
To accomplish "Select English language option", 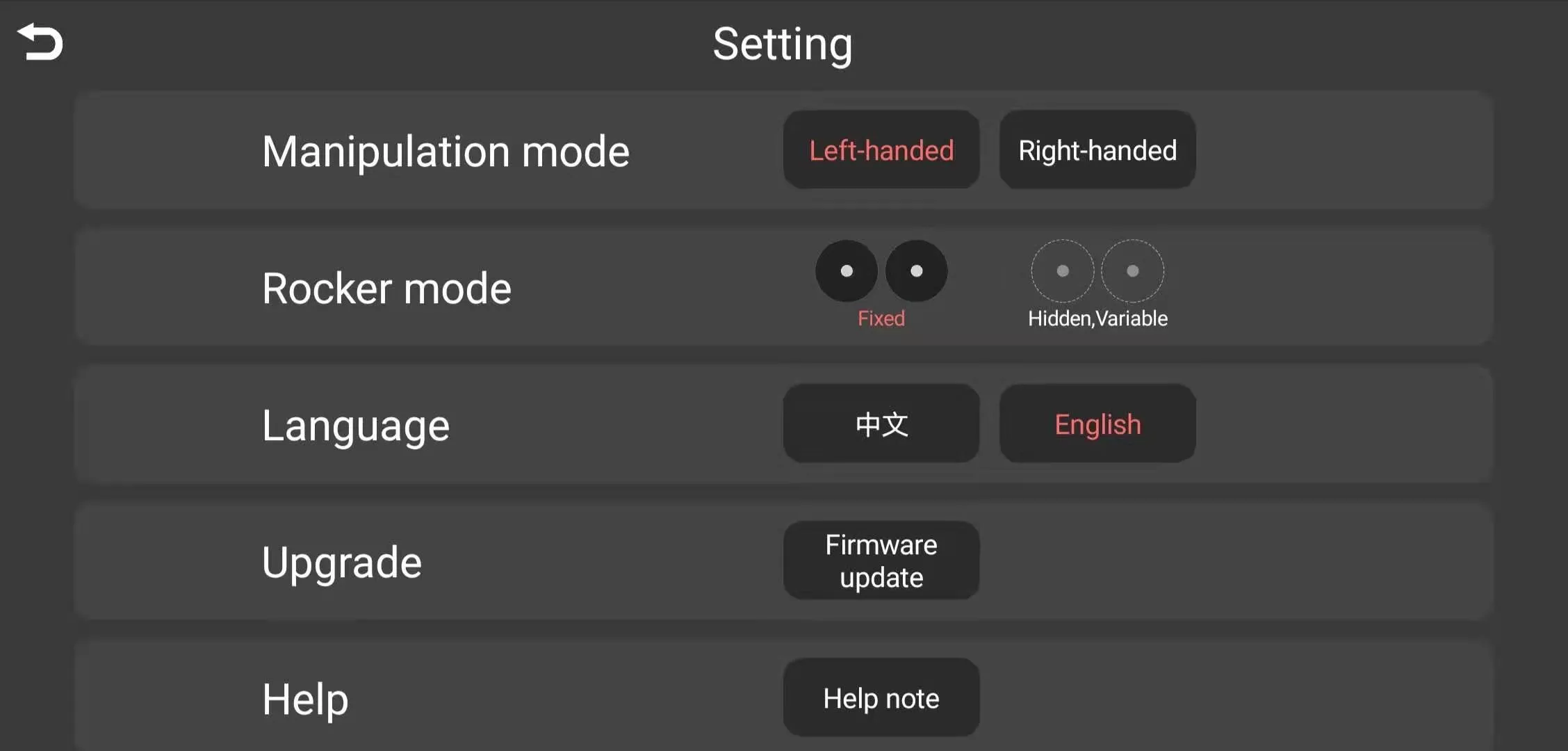I will tap(1097, 424).
